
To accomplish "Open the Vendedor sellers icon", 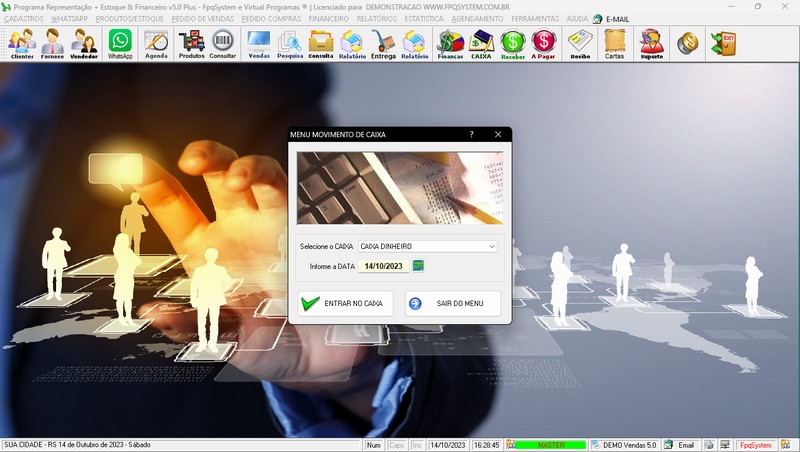I will (84, 44).
